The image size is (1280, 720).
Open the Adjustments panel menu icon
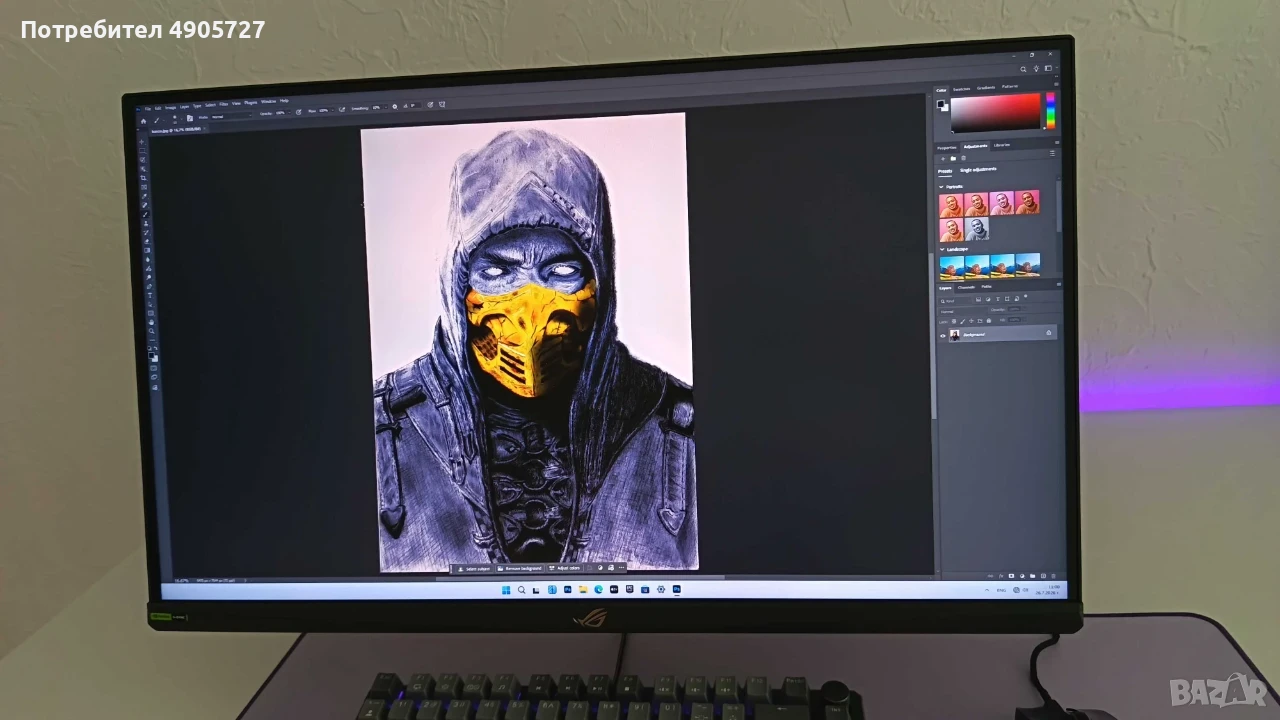(x=1052, y=154)
